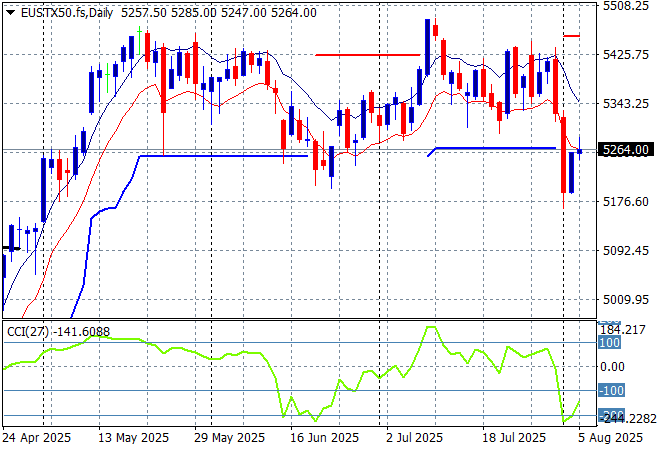Select the CCI 0.00 scale label
This screenshot has width=660, height=450.
point(612,367)
